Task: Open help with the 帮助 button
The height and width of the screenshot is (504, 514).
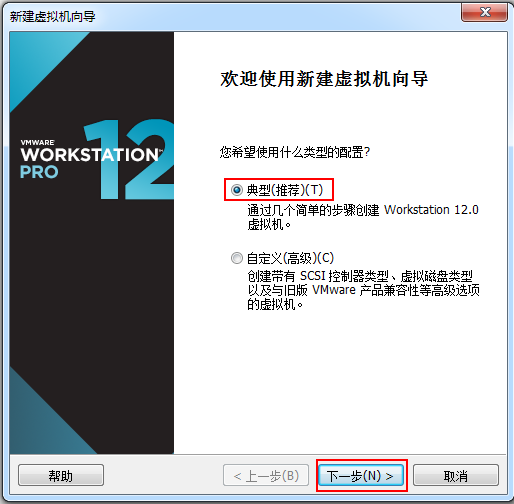Action: [61, 476]
